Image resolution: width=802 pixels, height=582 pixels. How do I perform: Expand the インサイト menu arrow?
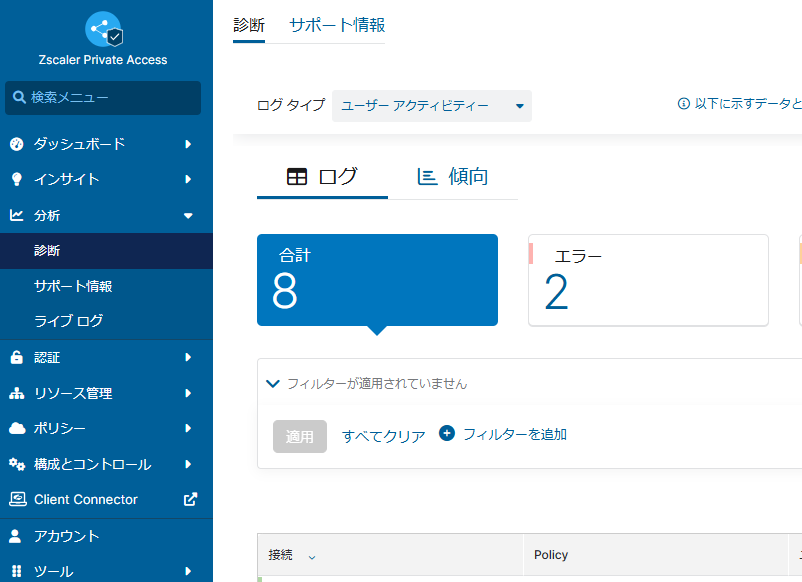188,179
